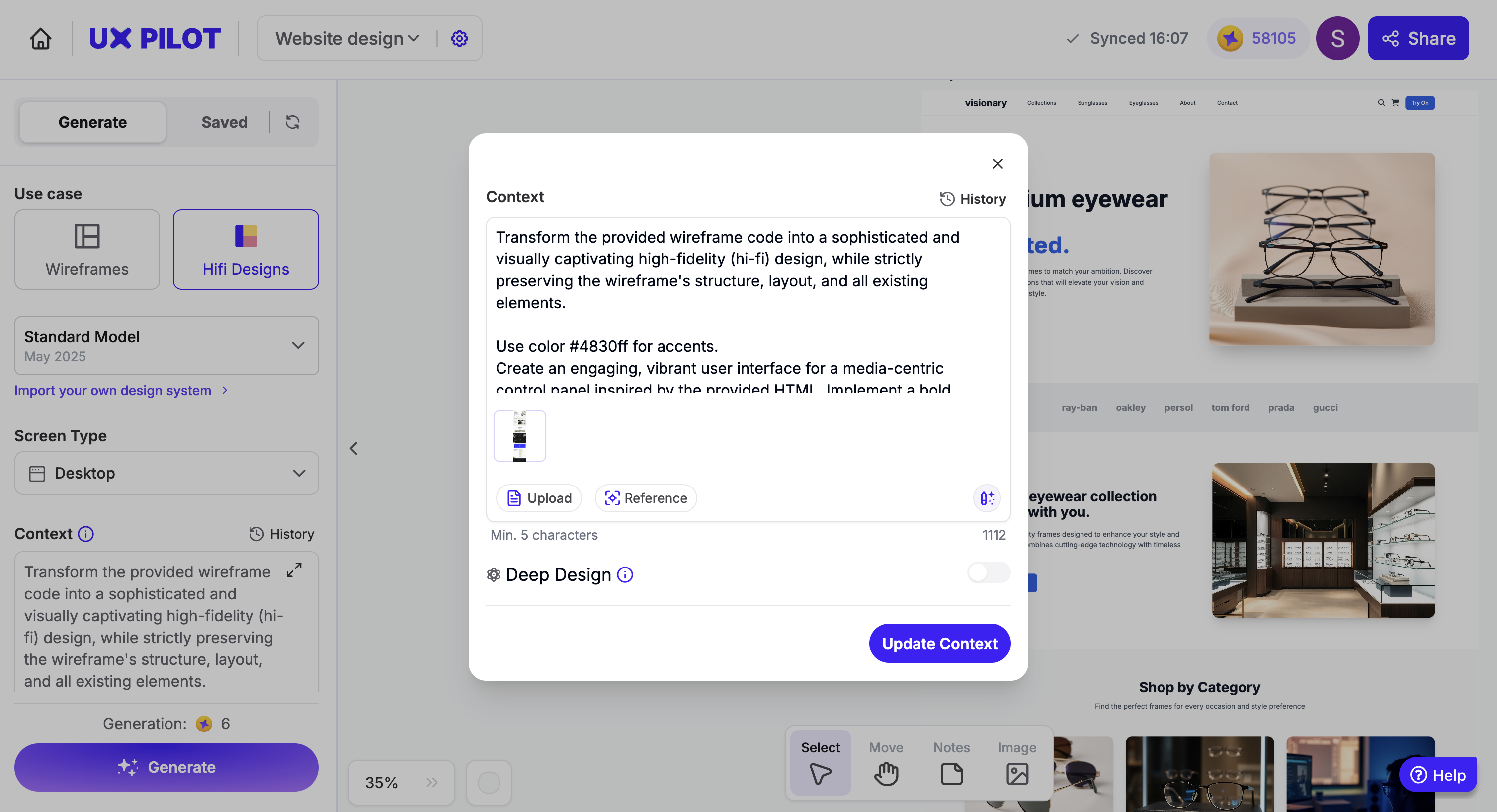Switch to the Generate tab
This screenshot has height=812, width=1497.
pos(92,122)
